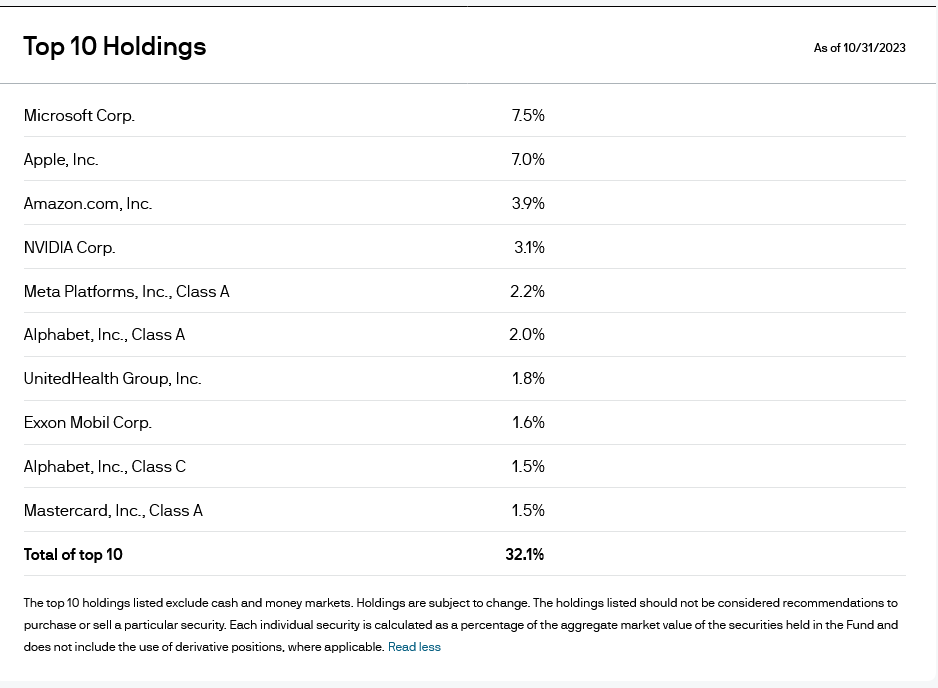Image resolution: width=938 pixels, height=688 pixels.
Task: Click NVIDIA Corp. in holdings list
Action: point(69,248)
